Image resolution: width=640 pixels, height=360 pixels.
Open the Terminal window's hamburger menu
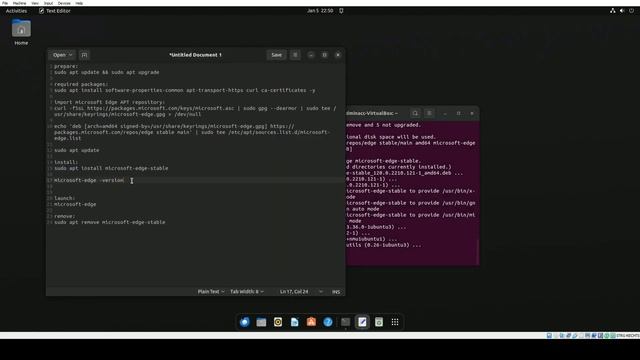[x=429, y=113]
